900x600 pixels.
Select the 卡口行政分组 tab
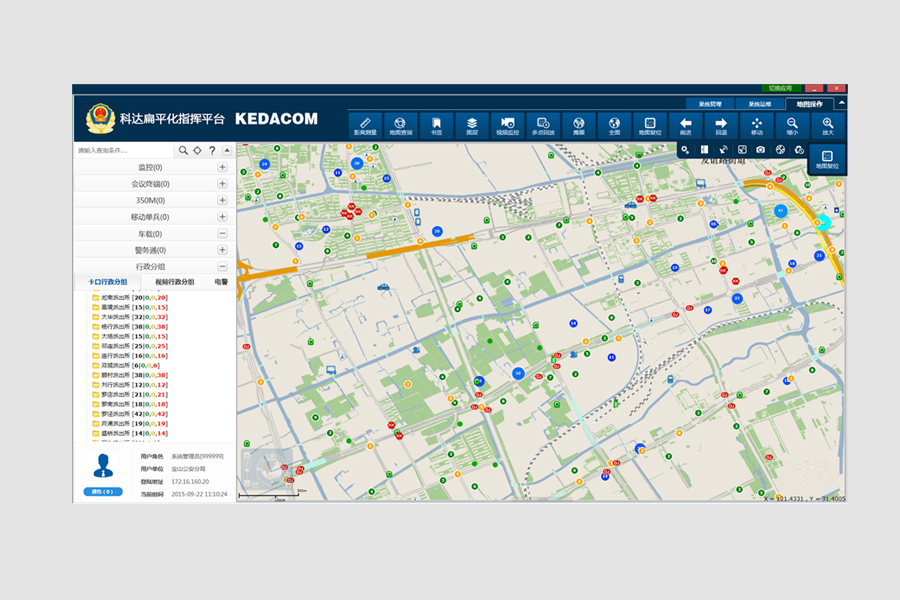tap(107, 282)
